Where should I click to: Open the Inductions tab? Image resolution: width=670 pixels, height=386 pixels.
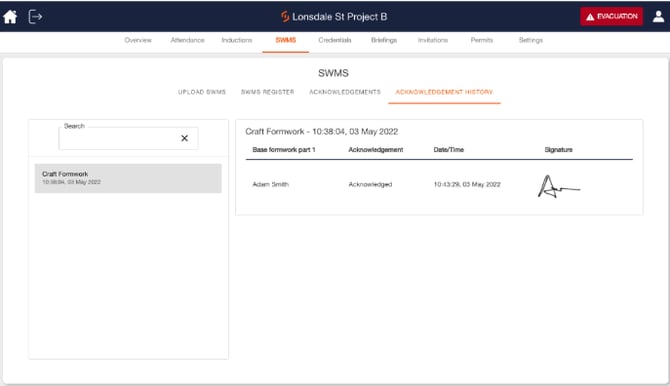tap(237, 40)
